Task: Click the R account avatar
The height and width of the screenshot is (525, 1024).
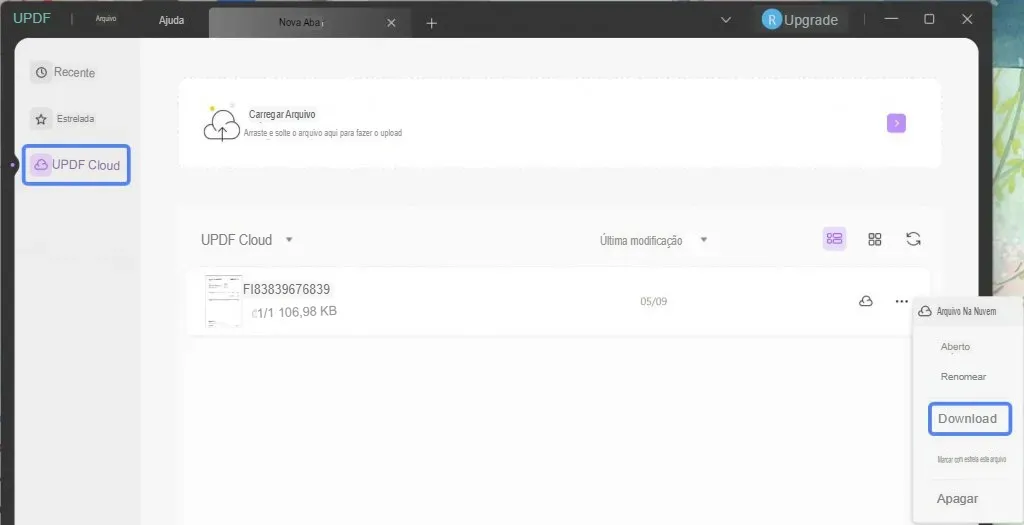Action: tap(771, 20)
